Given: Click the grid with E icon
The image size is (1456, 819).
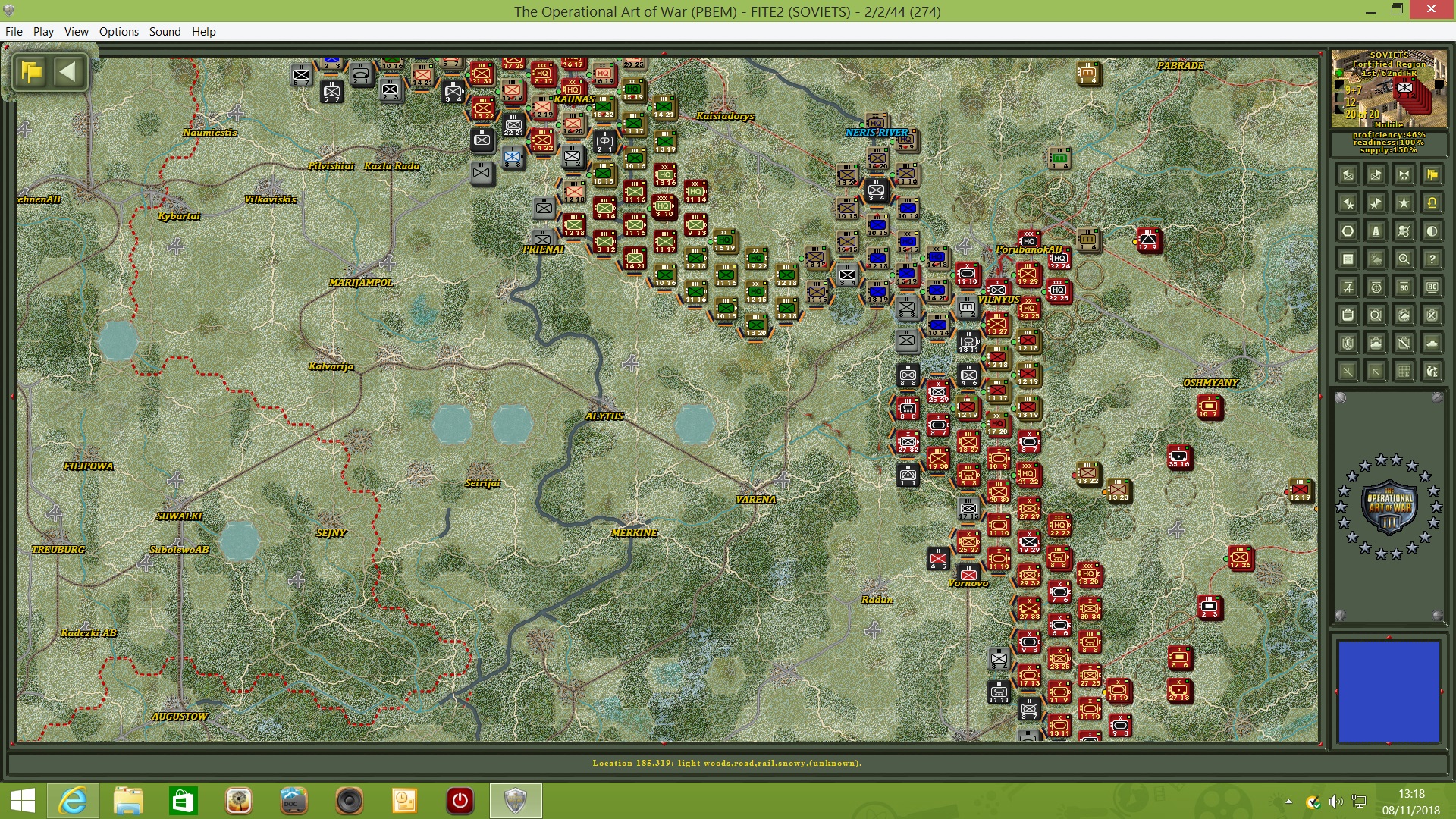Looking at the screenshot, I should pos(1404,372).
